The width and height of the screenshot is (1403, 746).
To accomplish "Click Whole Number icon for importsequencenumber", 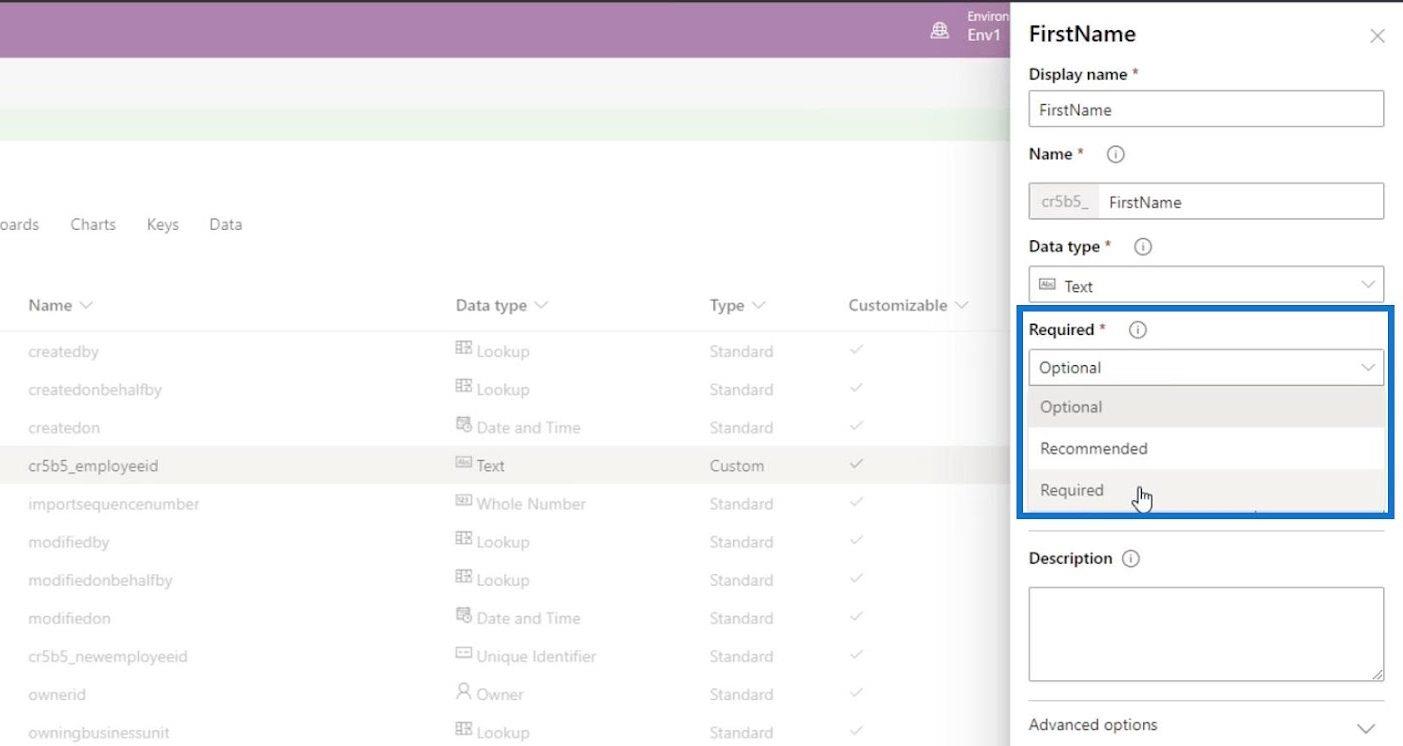I will point(463,501).
